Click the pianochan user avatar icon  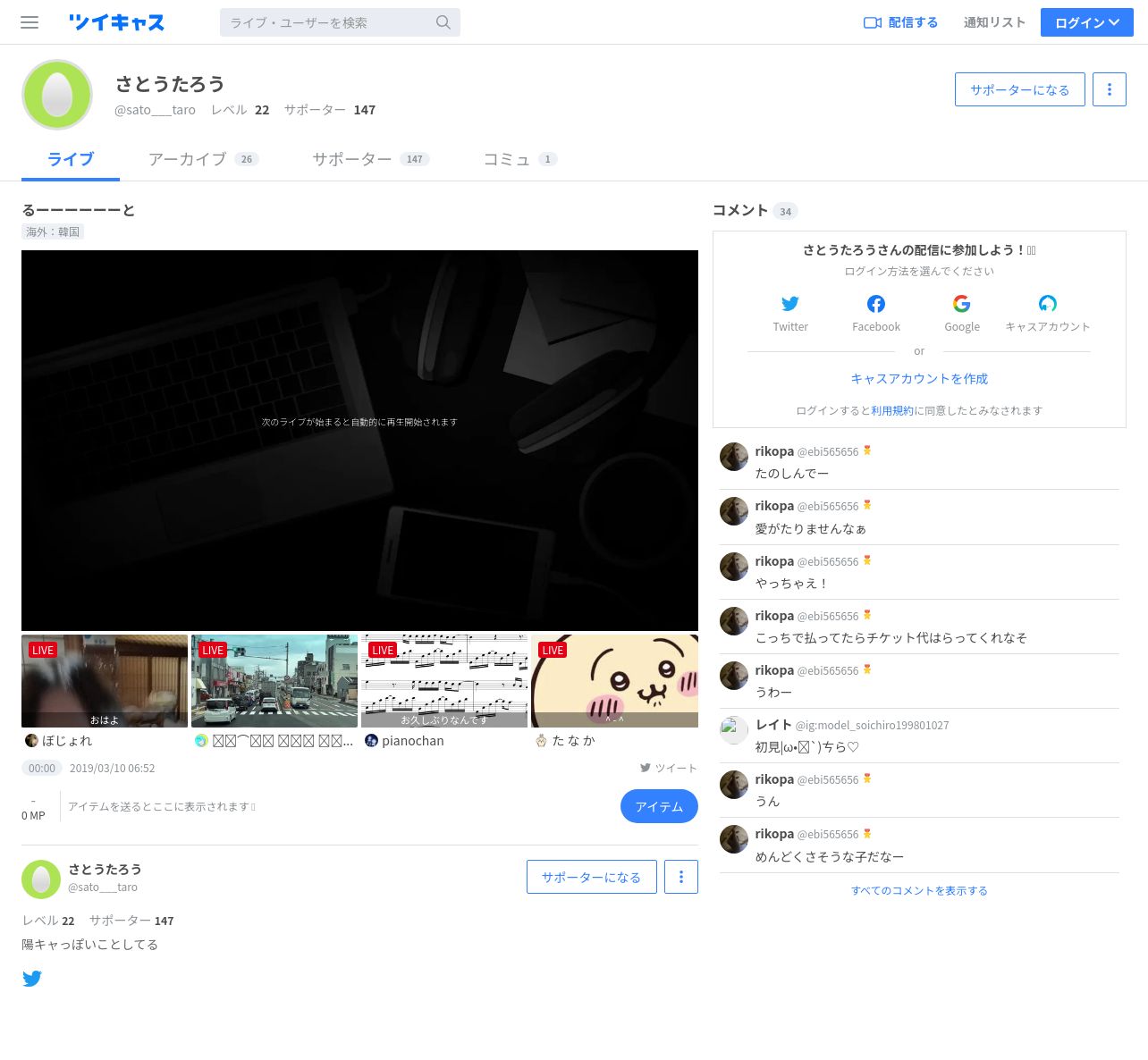(x=371, y=740)
